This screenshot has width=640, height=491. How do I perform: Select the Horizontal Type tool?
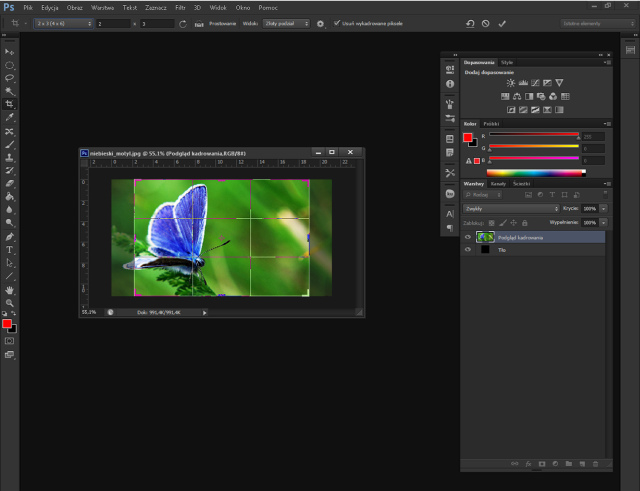click(x=9, y=250)
